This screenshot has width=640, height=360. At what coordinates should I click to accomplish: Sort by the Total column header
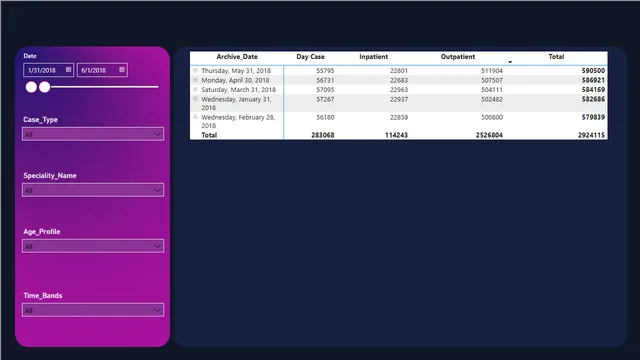click(556, 57)
